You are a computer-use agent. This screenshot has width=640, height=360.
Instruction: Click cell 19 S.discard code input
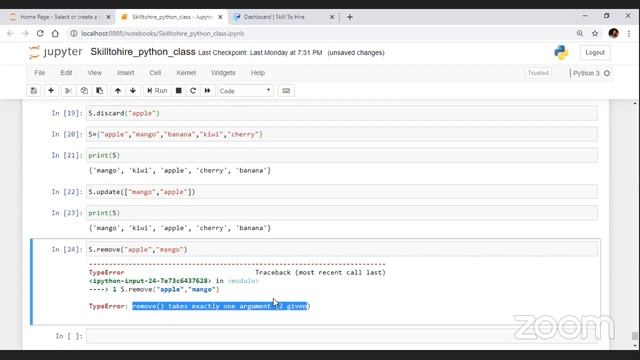(342, 113)
